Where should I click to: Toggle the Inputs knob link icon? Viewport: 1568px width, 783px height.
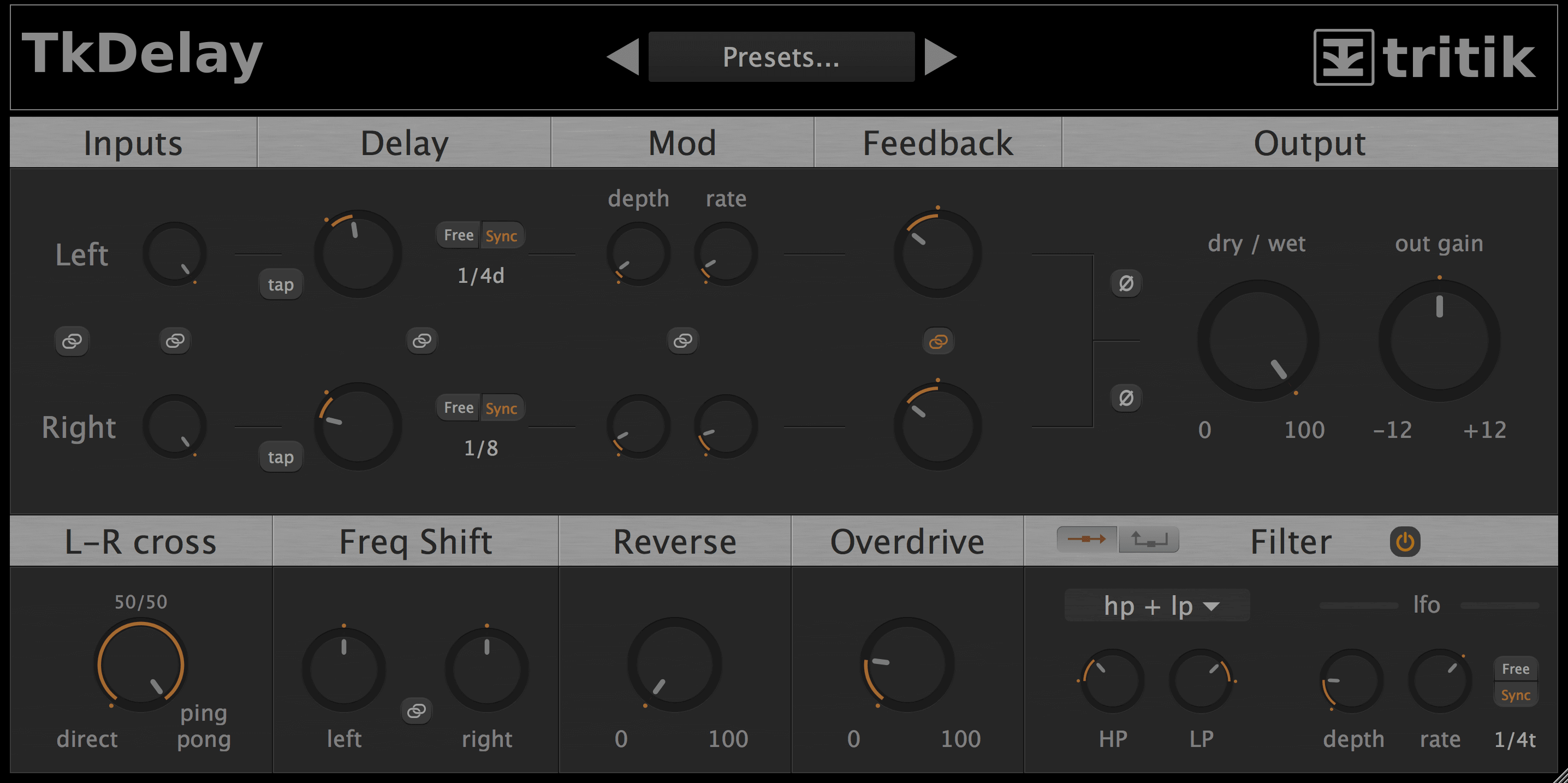click(175, 340)
